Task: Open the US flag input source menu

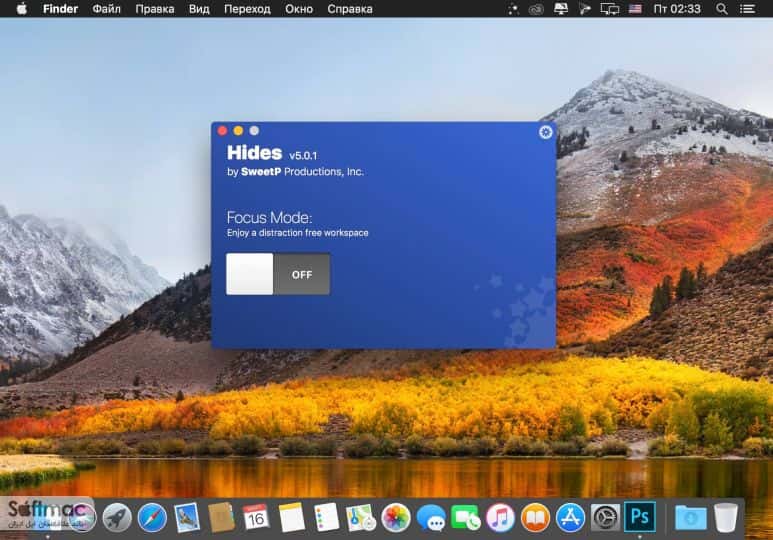Action: [635, 9]
